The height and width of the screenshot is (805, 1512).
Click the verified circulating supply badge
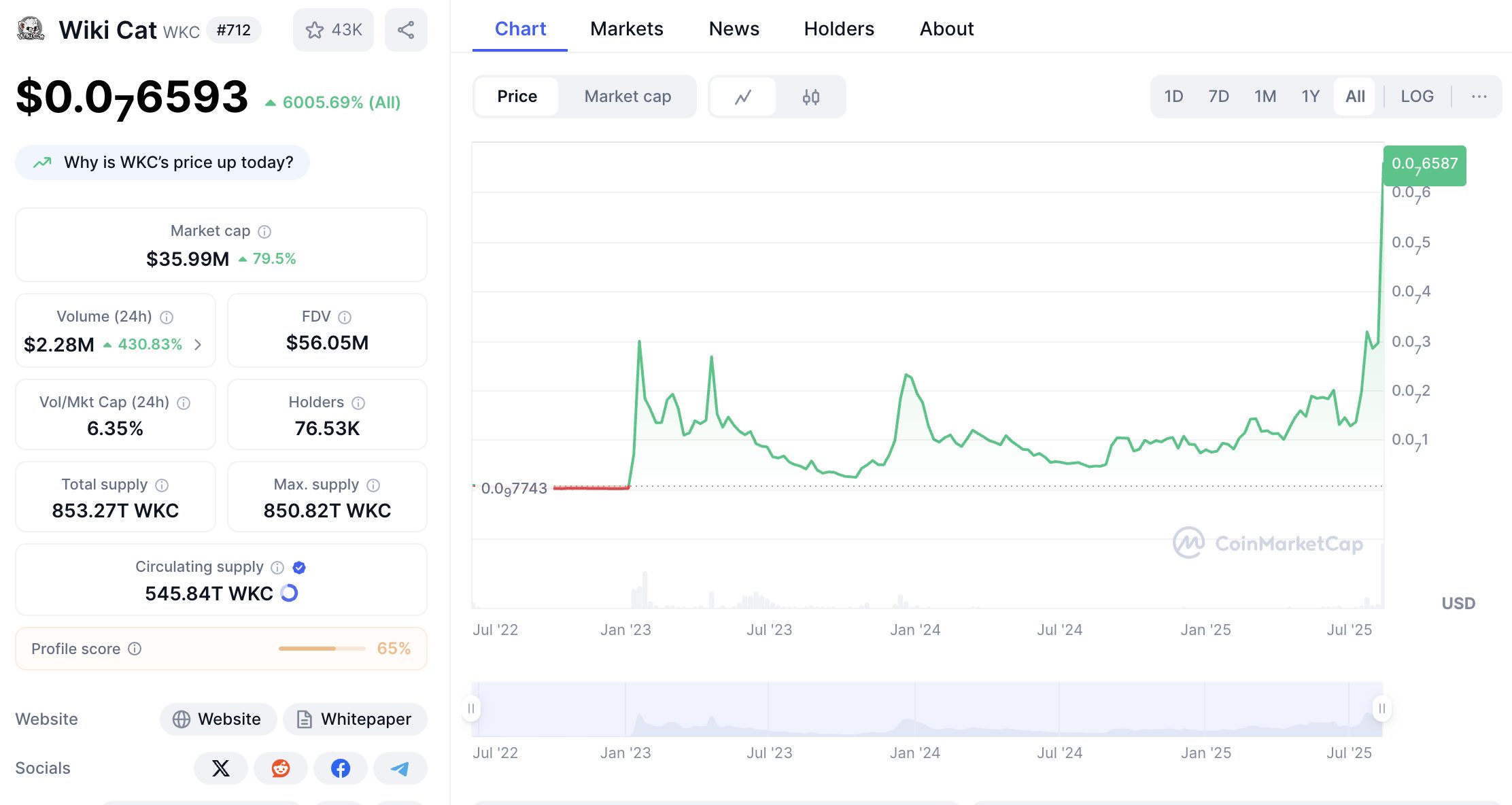(299, 567)
